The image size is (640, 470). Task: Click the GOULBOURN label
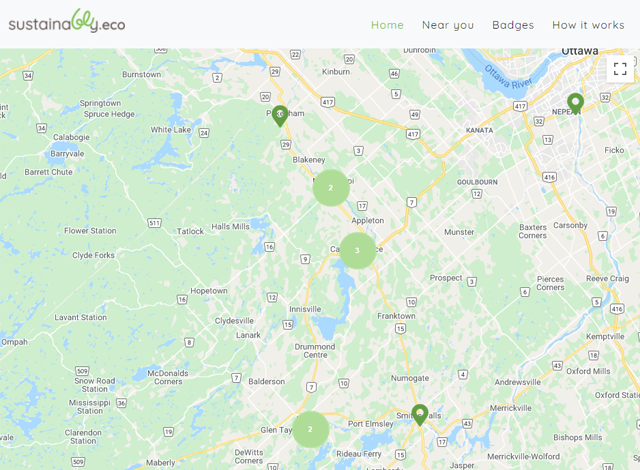477,182
